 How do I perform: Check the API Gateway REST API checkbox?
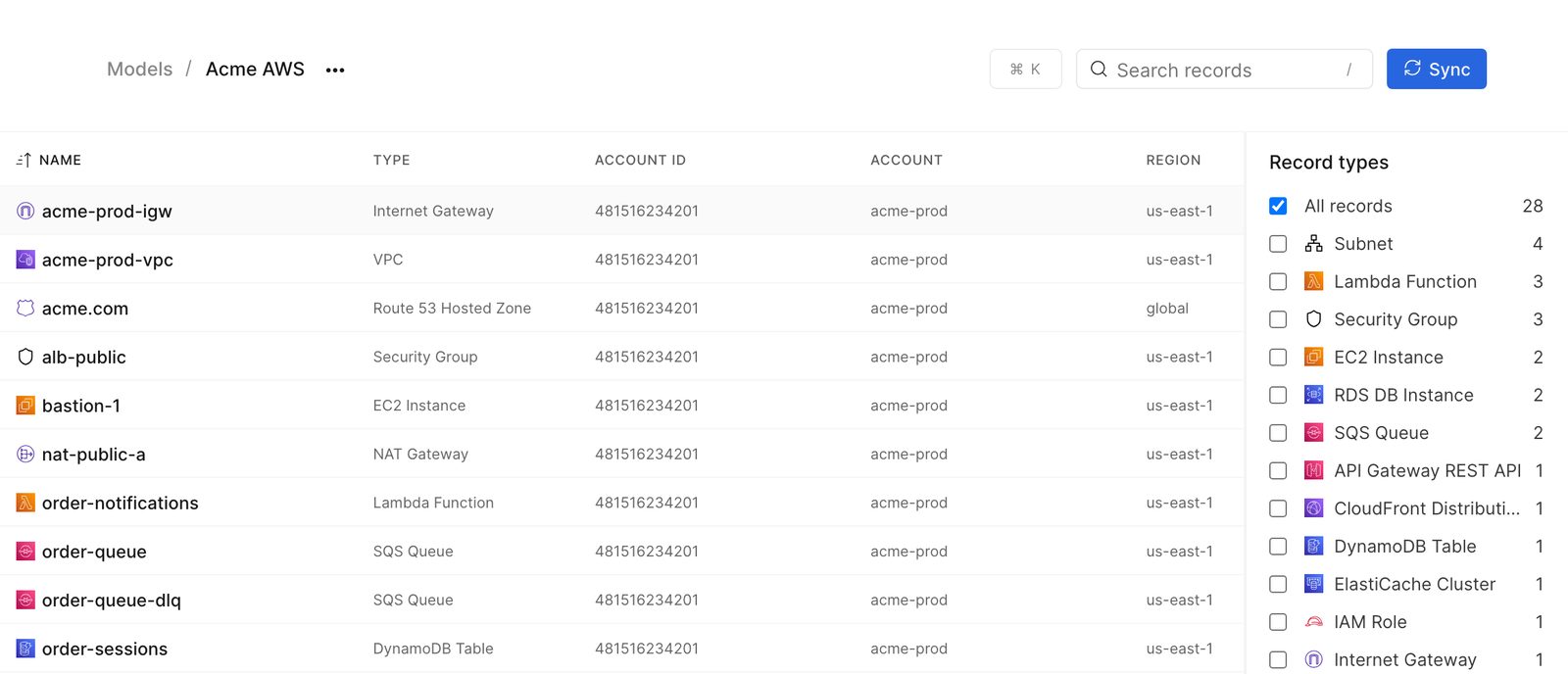1278,470
